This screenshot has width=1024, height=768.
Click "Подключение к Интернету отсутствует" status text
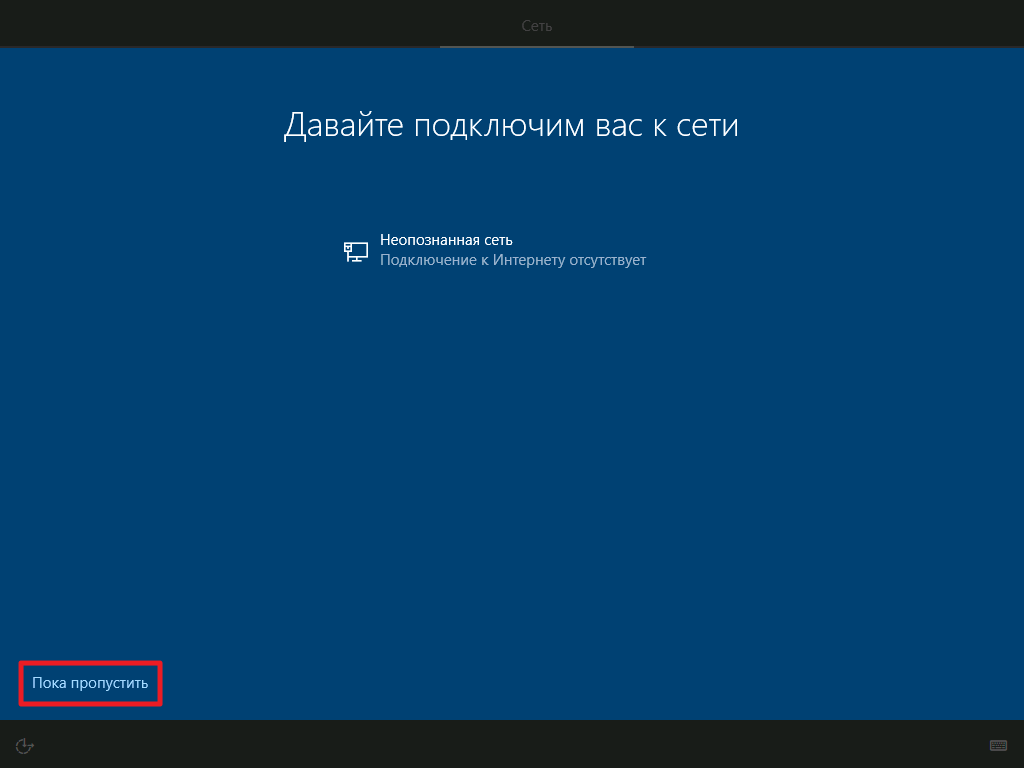pos(513,260)
